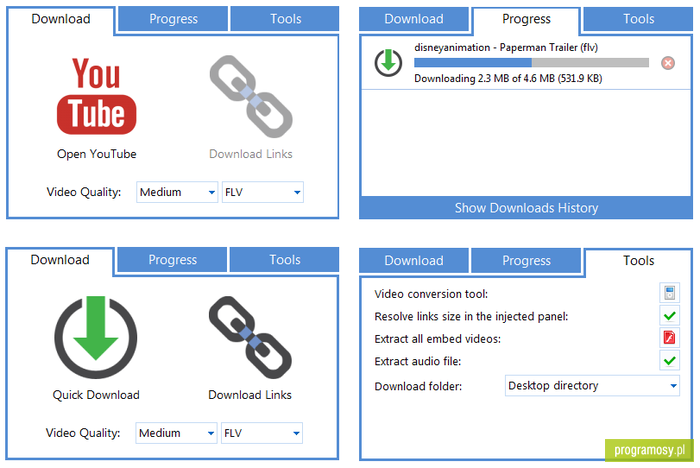The image size is (700, 468).
Task: Select Download tab in top-left panel
Action: click(x=61, y=19)
